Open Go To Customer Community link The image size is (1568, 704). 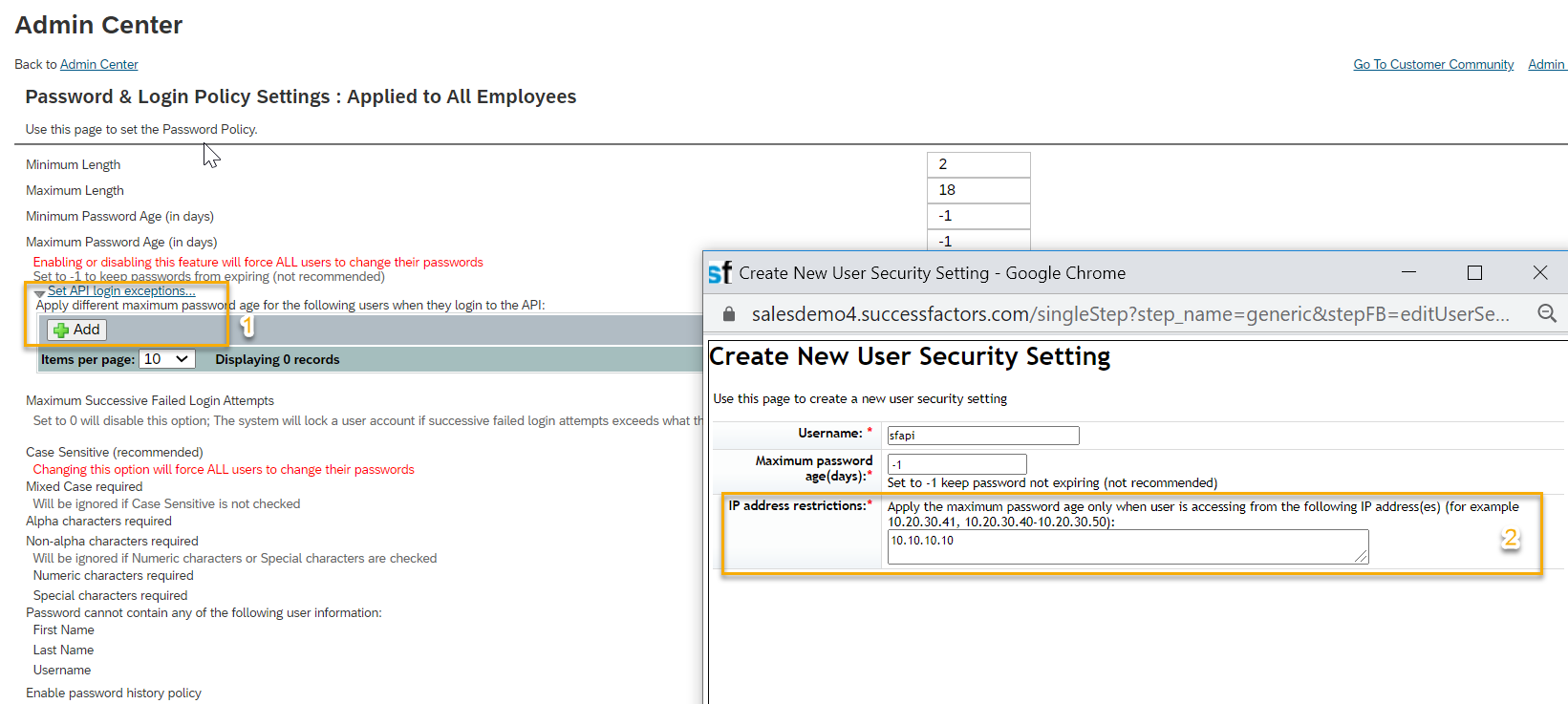click(1433, 64)
